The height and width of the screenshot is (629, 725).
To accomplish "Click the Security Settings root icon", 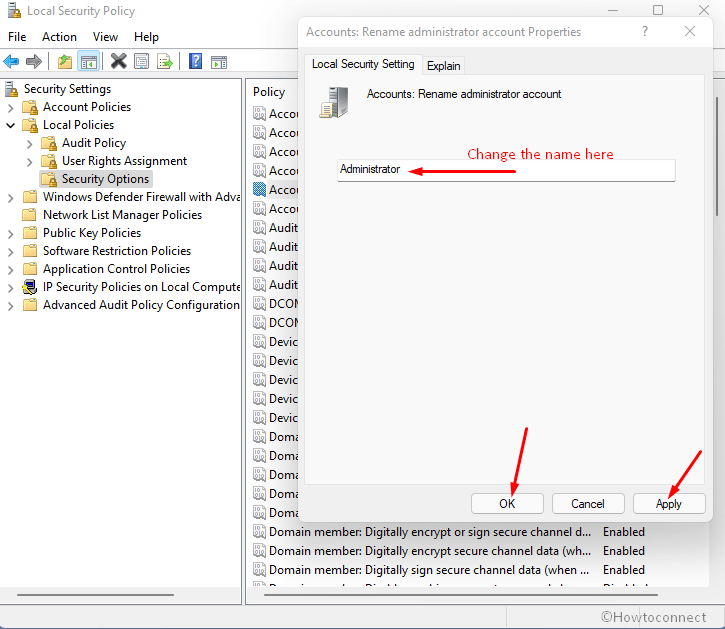I will (x=12, y=89).
